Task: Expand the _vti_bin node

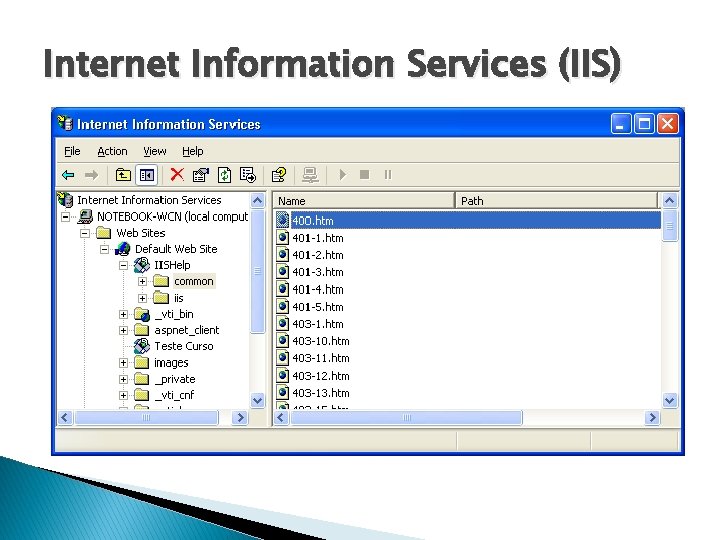Action: pos(123,315)
